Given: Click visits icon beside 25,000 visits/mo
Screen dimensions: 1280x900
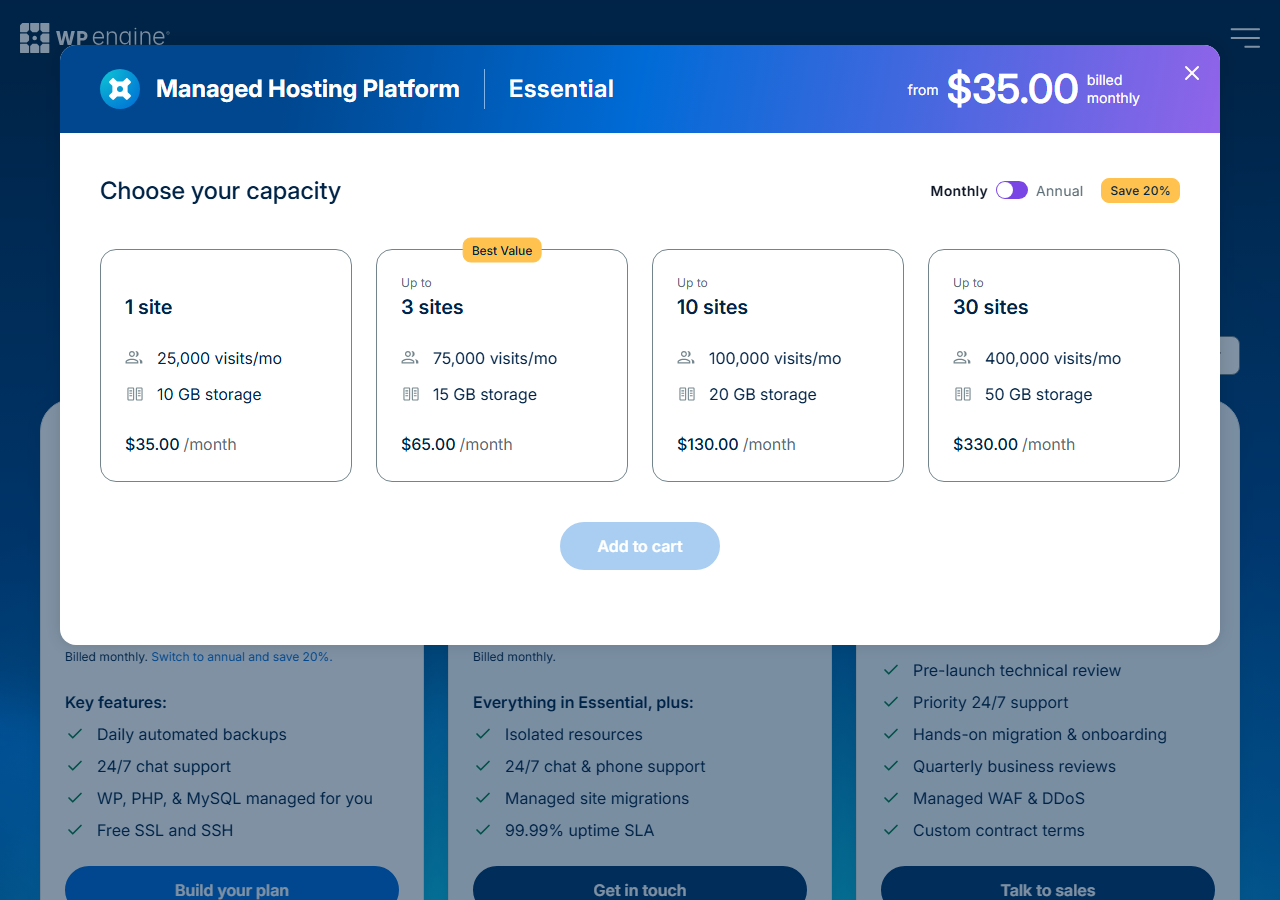Looking at the screenshot, I should pos(134,358).
